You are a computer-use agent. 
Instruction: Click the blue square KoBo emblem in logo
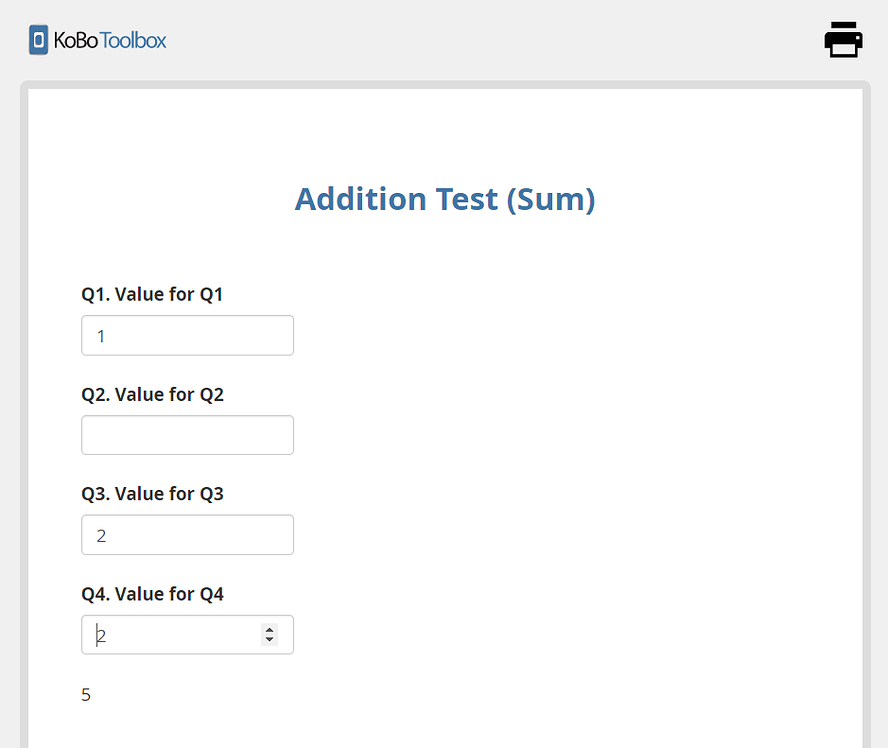click(x=37, y=39)
